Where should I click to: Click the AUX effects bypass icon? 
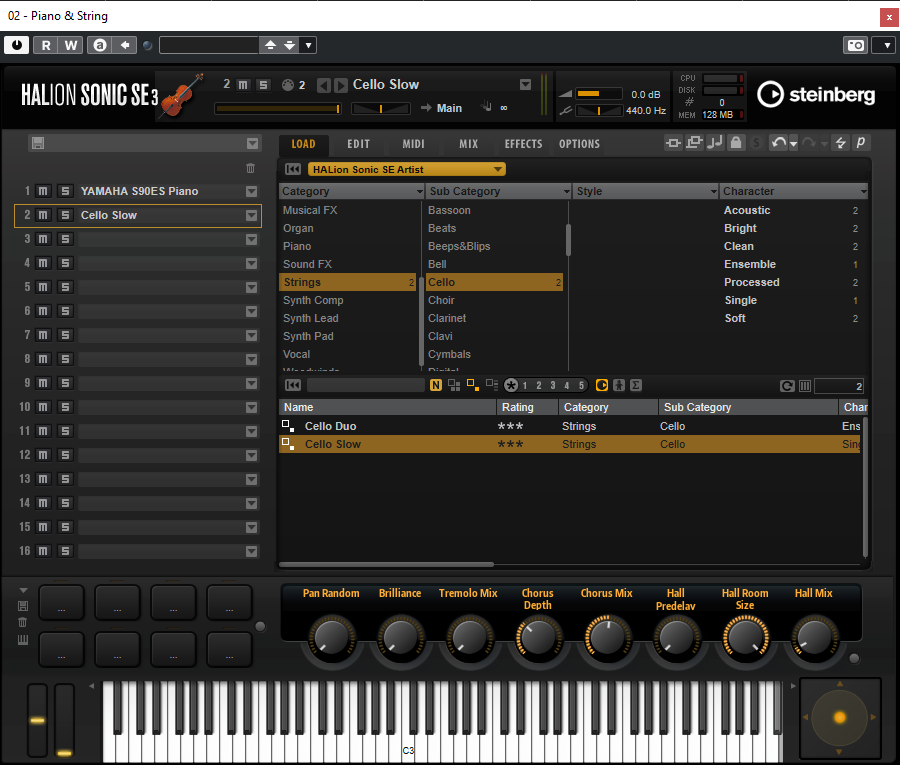pos(695,143)
